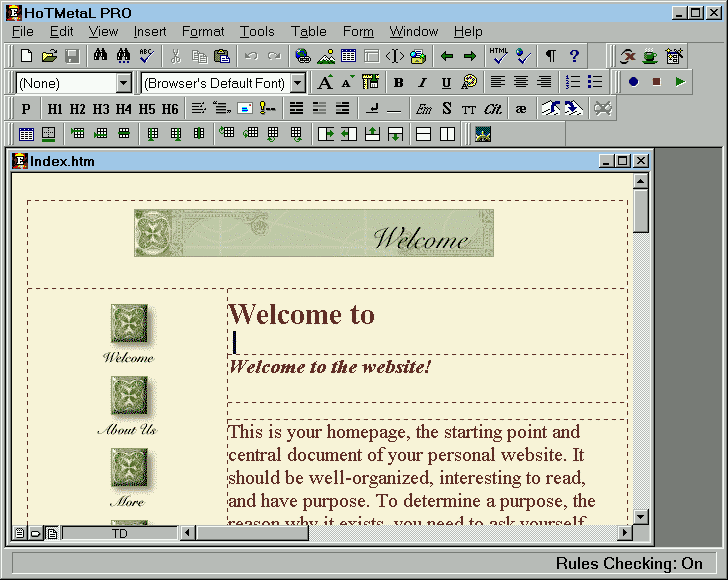
Task: Stop macro recording square button
Action: tap(656, 82)
